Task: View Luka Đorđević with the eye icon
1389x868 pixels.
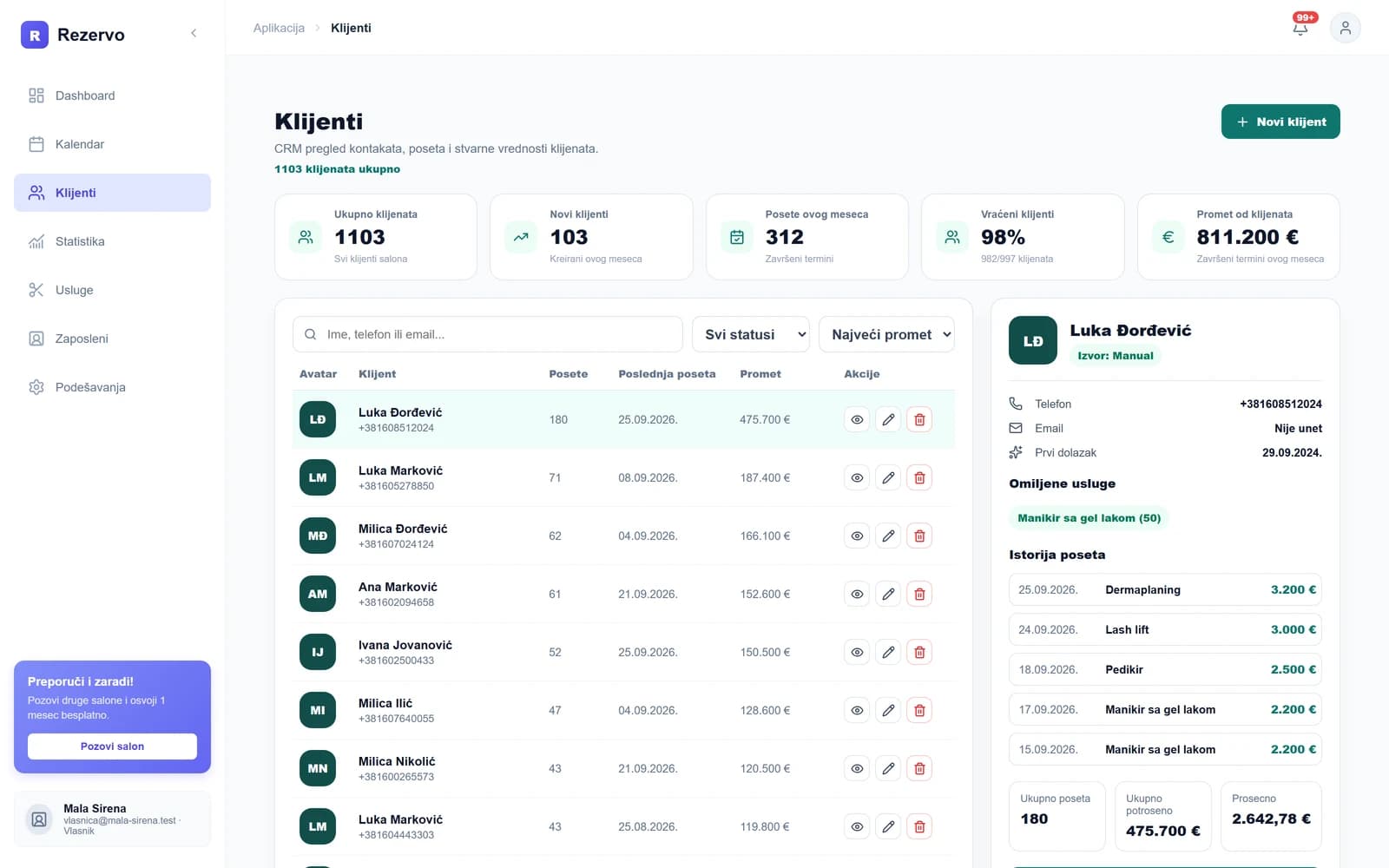Action: coord(857,419)
